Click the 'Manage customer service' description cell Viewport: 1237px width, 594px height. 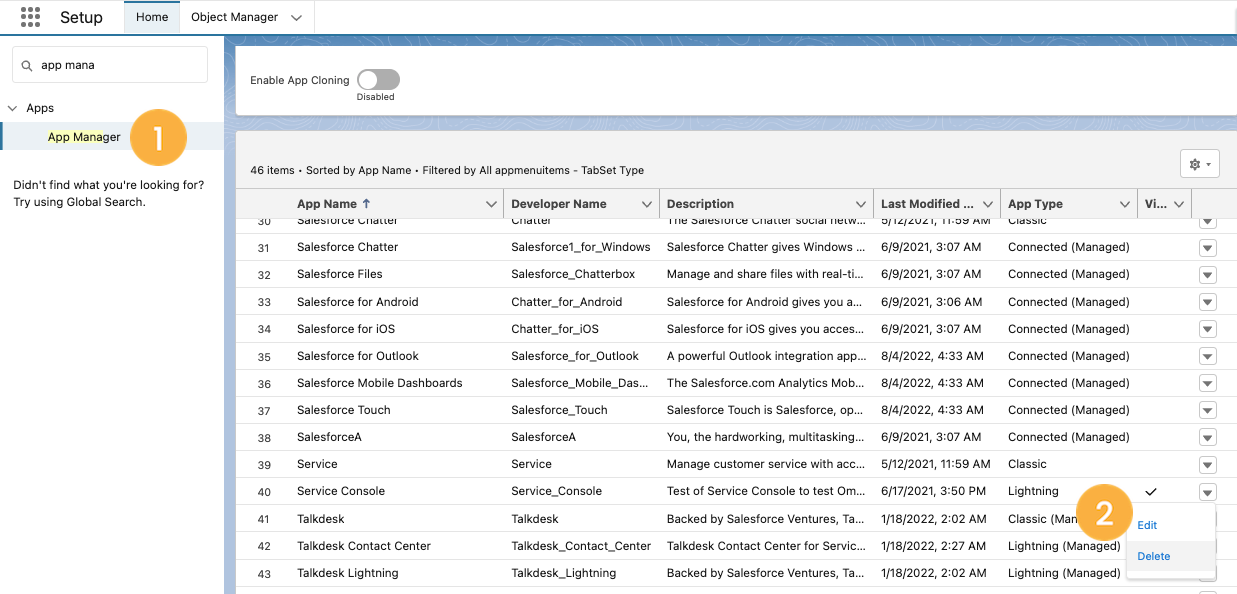(767, 464)
